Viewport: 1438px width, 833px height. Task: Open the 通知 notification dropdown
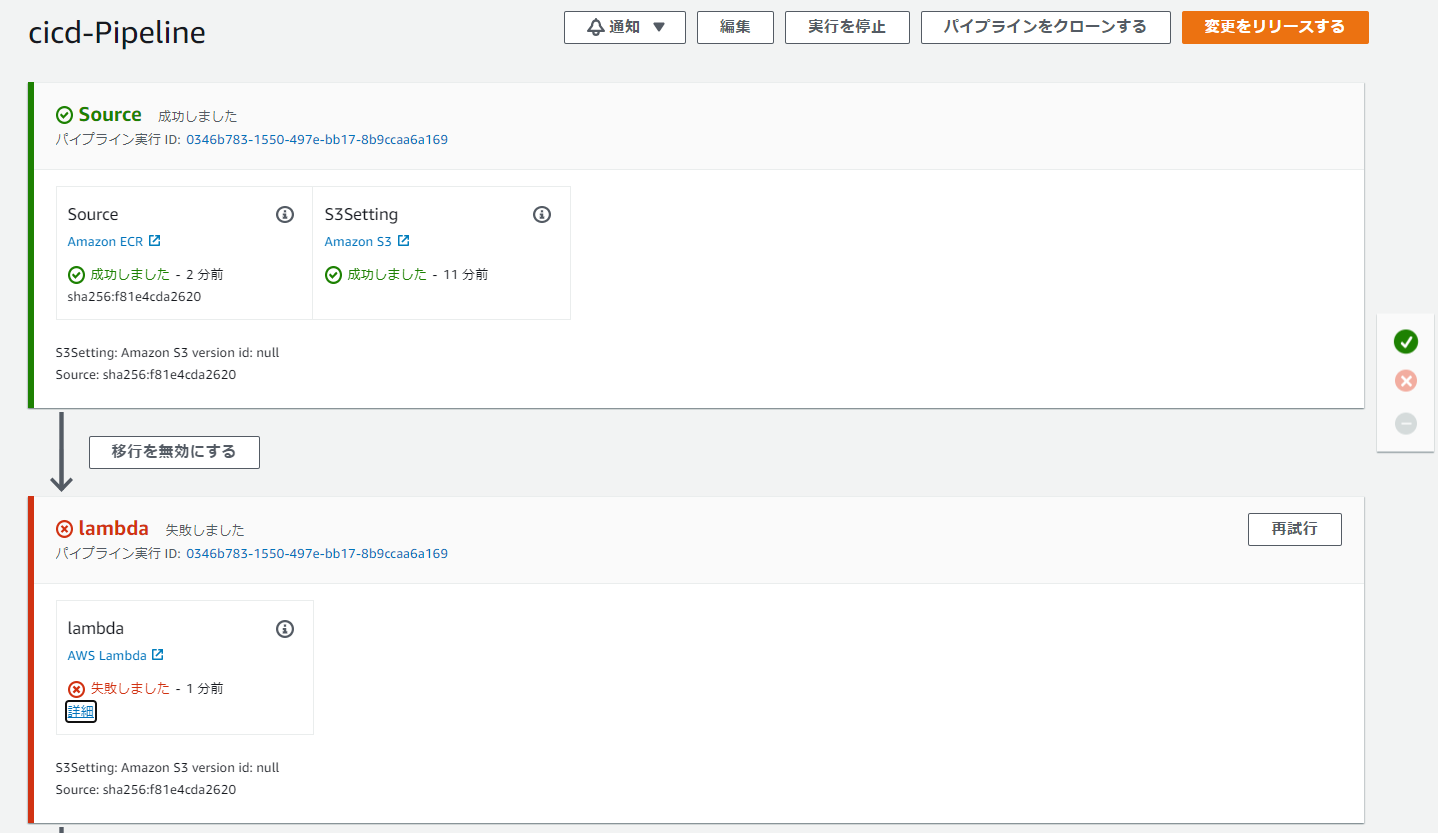(624, 27)
